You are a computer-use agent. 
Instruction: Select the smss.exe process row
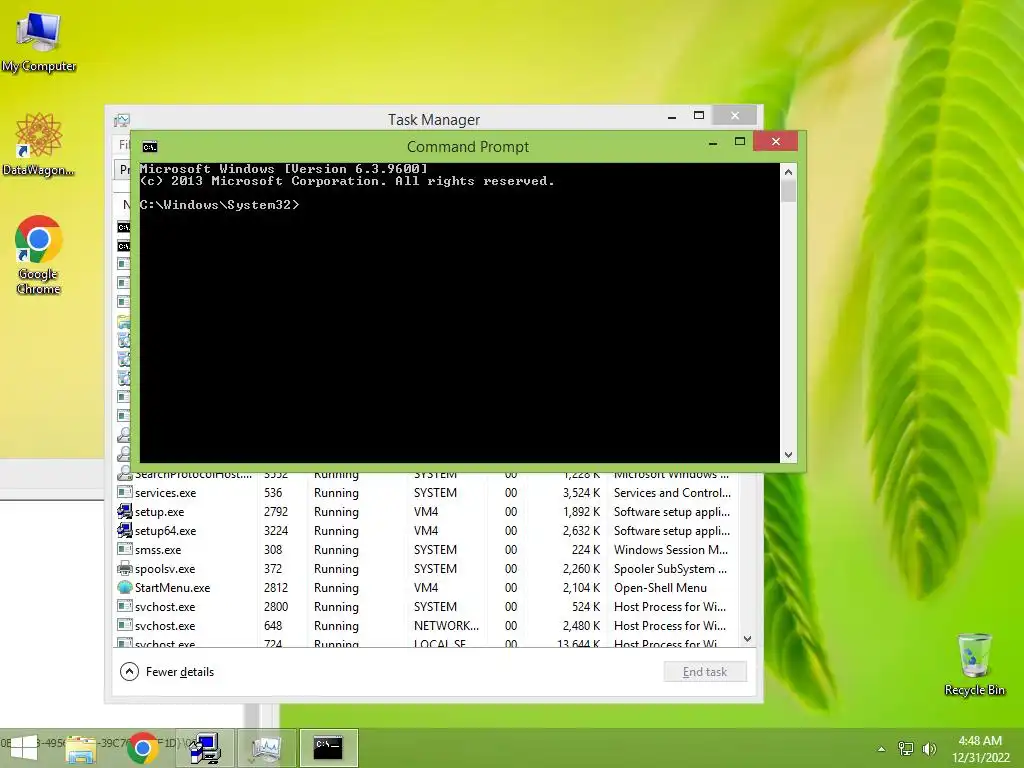coord(426,549)
